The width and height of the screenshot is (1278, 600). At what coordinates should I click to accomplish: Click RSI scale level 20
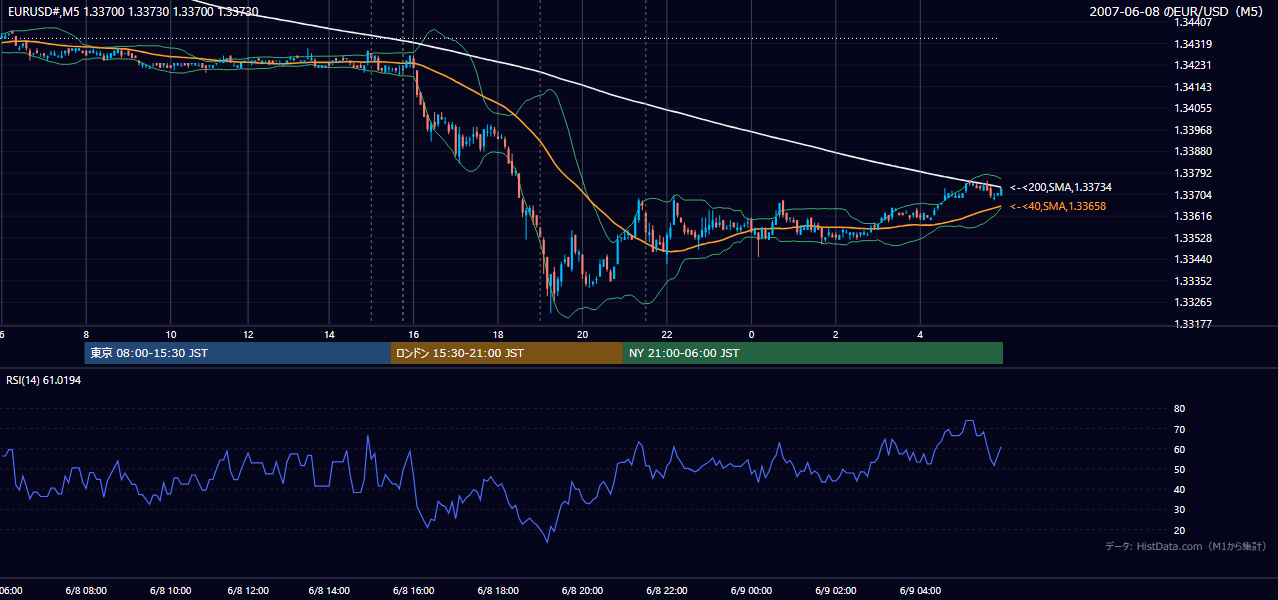pyautogui.click(x=1179, y=530)
